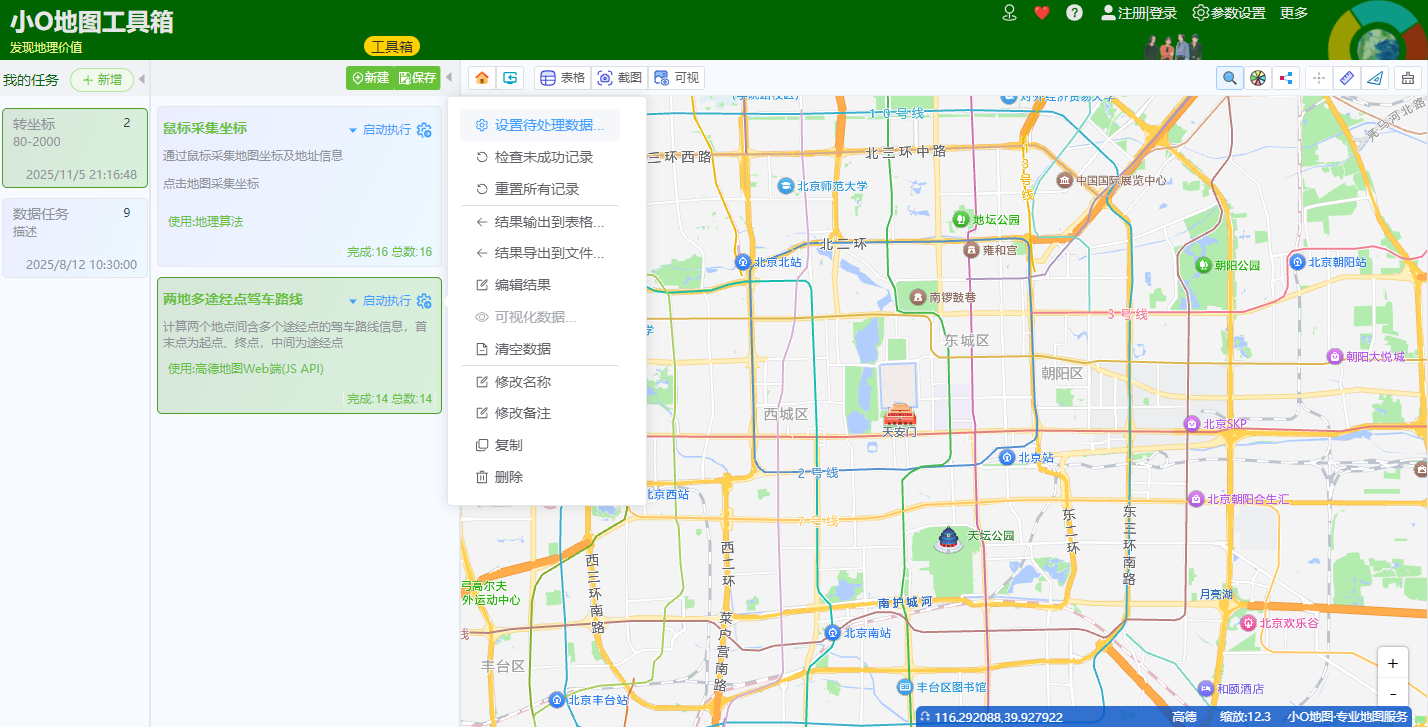Open the 更多 menu
1428x727 pixels.
point(1294,13)
